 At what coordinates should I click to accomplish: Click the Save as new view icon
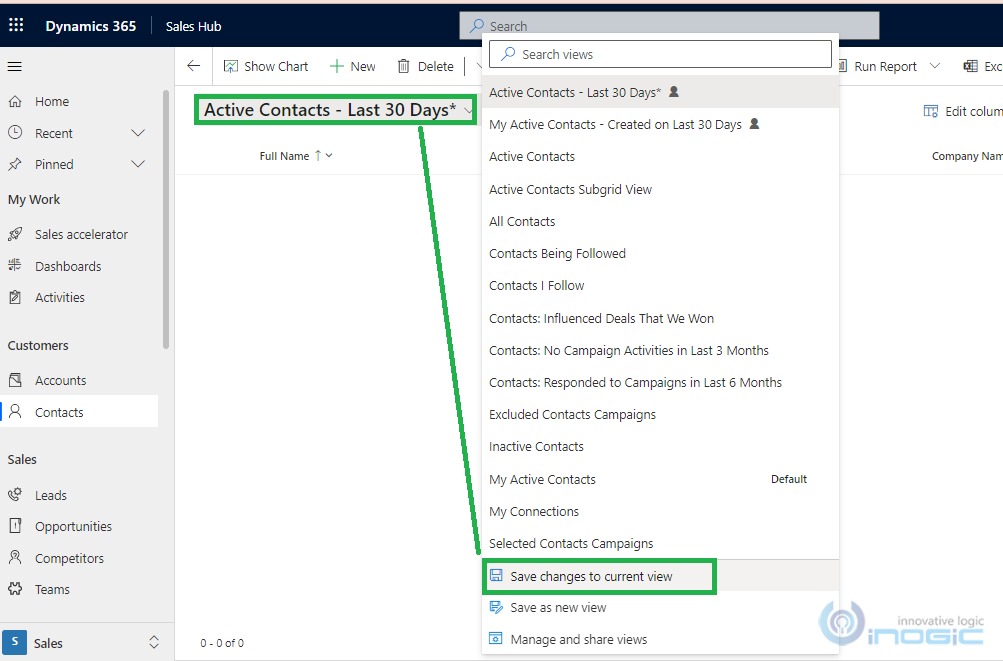pos(496,607)
